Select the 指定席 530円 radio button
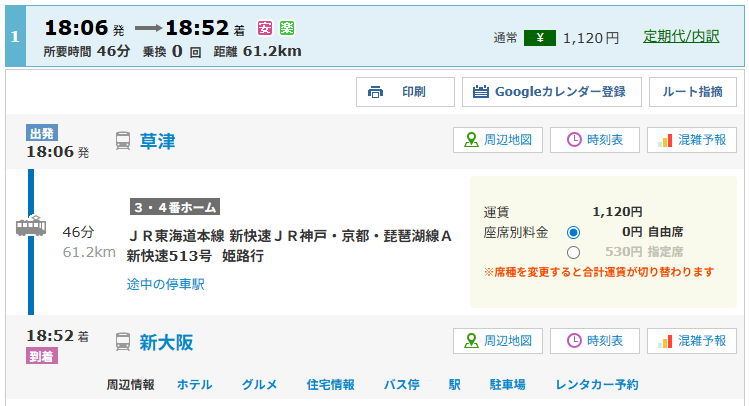Viewport: 749px width, 406px height. click(573, 252)
